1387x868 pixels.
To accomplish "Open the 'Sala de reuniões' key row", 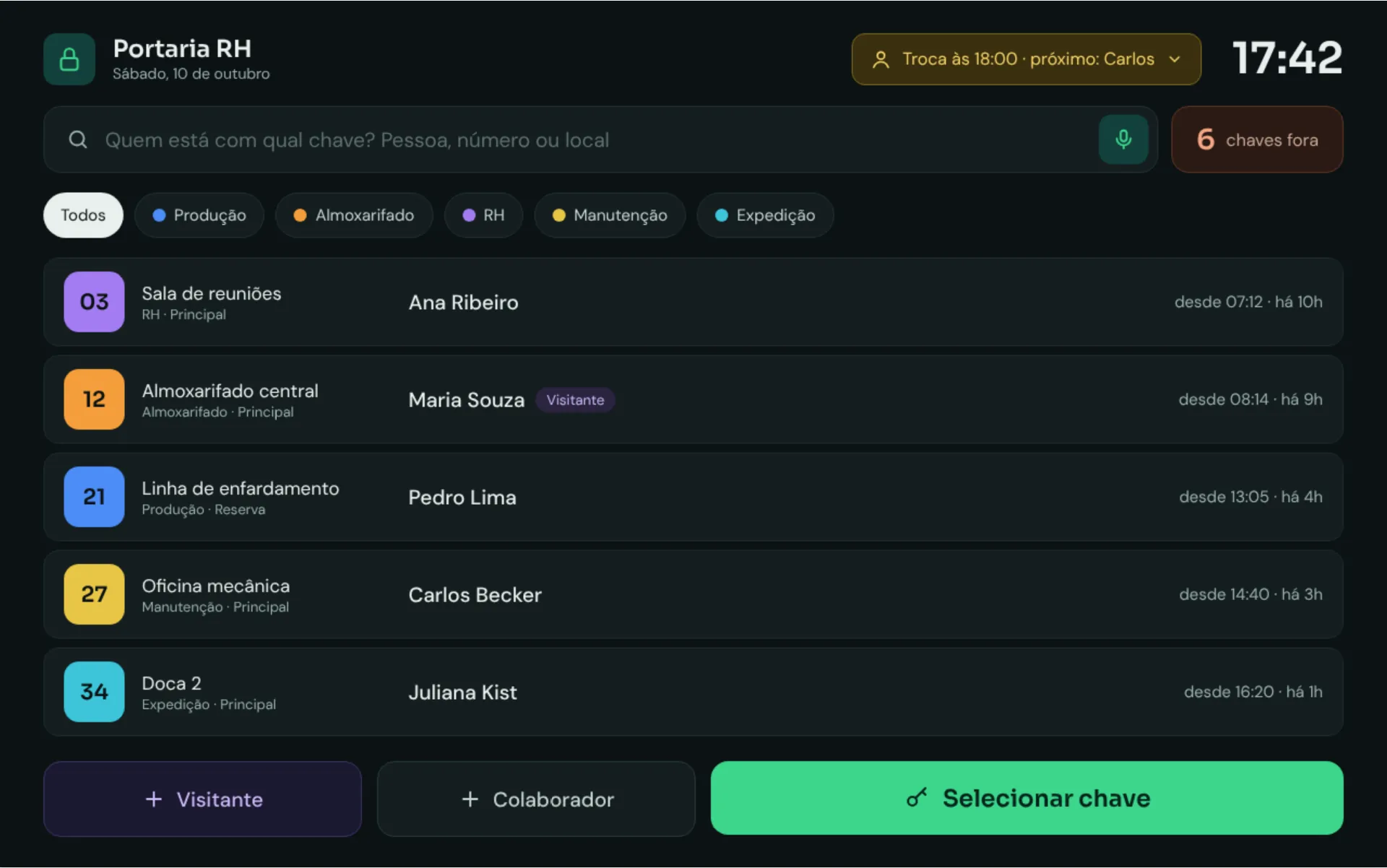I will pos(693,302).
